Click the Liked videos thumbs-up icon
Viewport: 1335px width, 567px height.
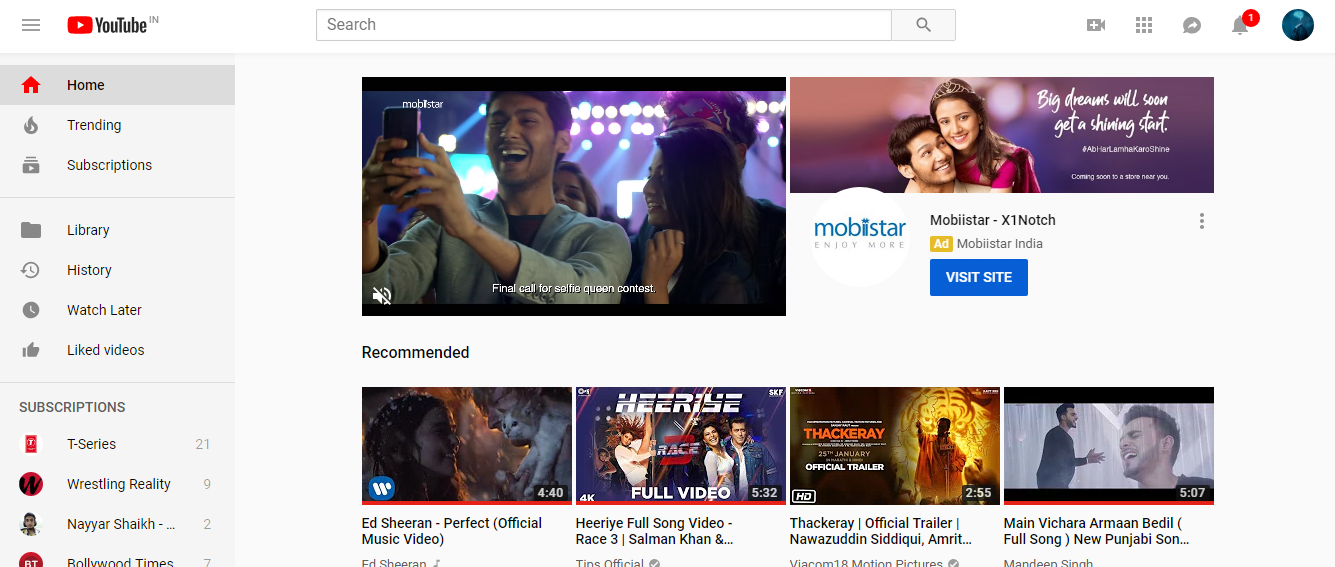tap(31, 350)
